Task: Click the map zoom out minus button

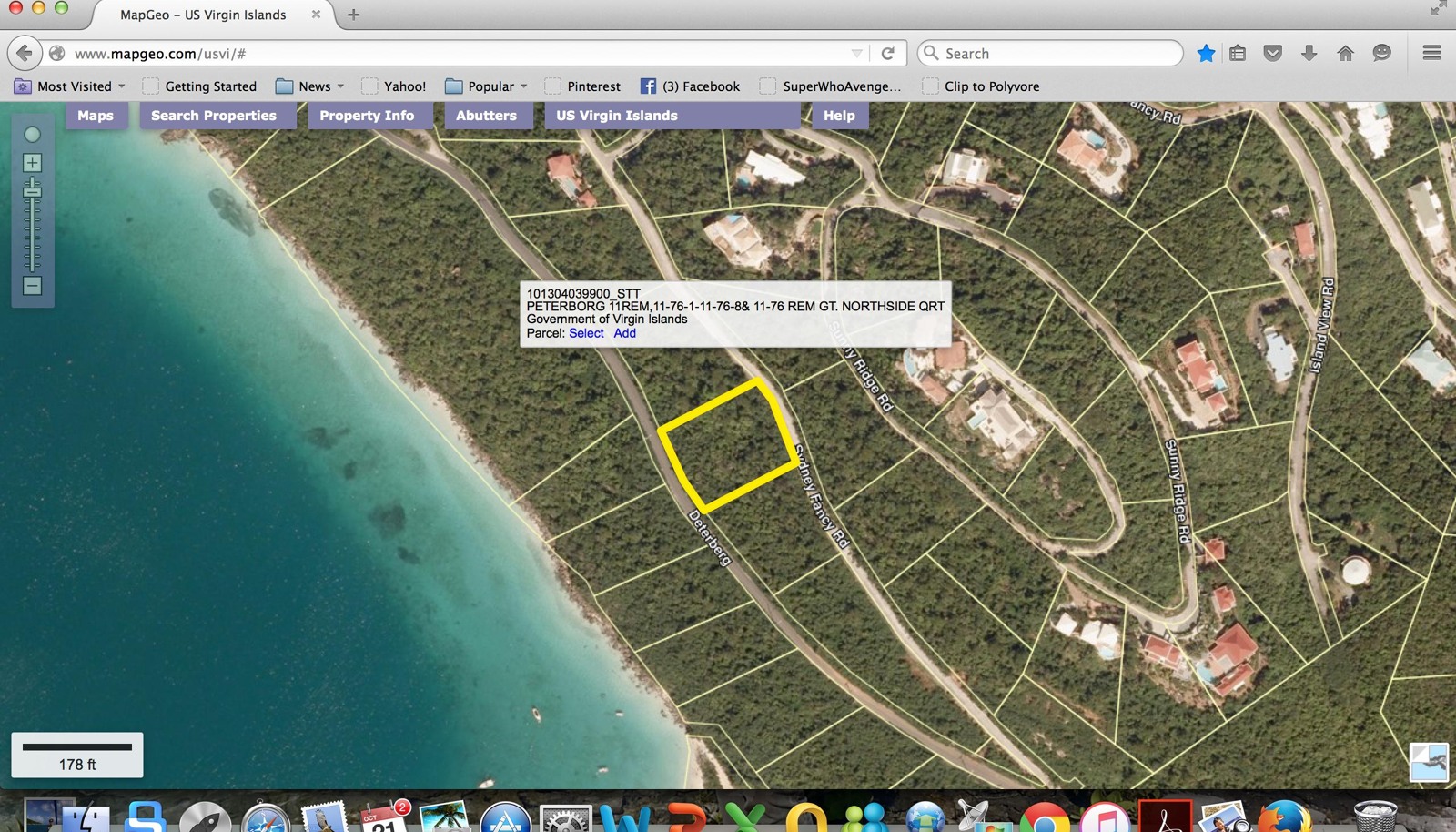Action: 32,286
